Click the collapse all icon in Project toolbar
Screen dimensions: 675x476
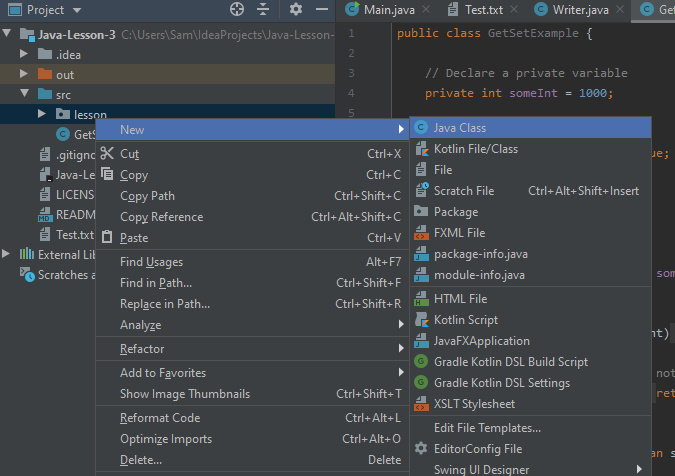pos(263,10)
